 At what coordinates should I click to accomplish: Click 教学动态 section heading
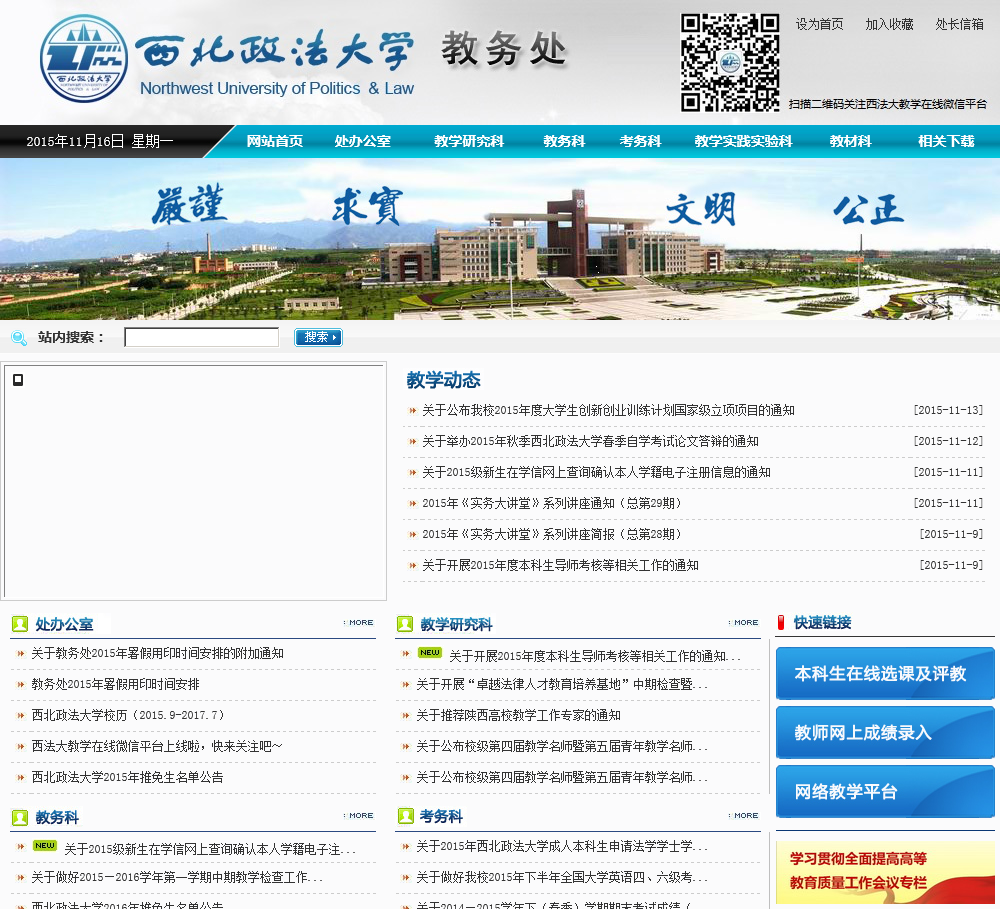(443, 380)
